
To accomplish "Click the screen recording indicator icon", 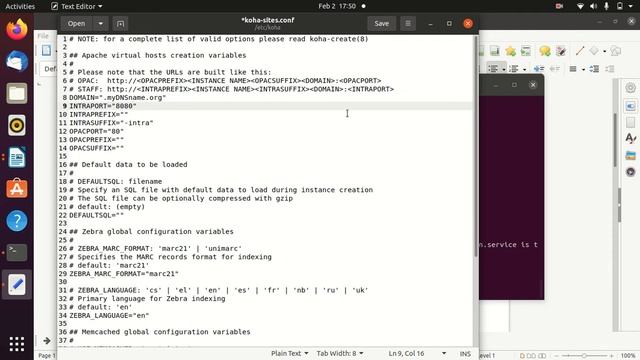I will click(x=559, y=6).
